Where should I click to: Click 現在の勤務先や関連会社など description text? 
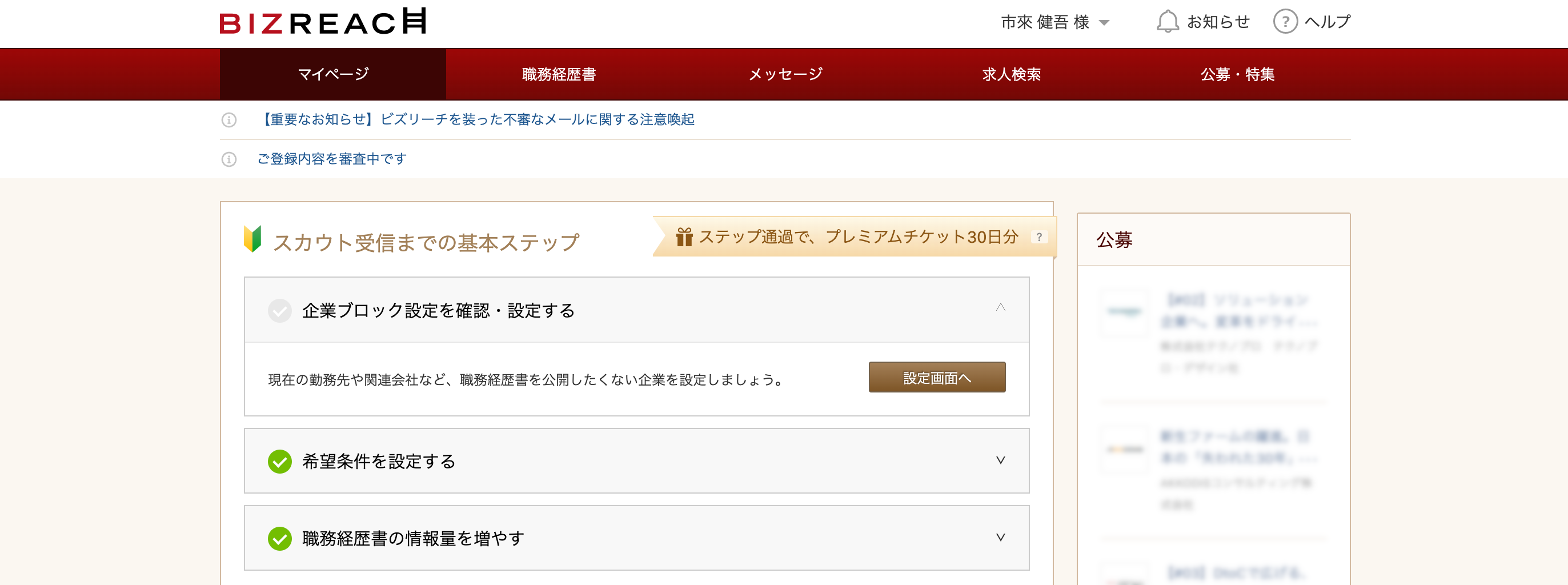coord(526,379)
